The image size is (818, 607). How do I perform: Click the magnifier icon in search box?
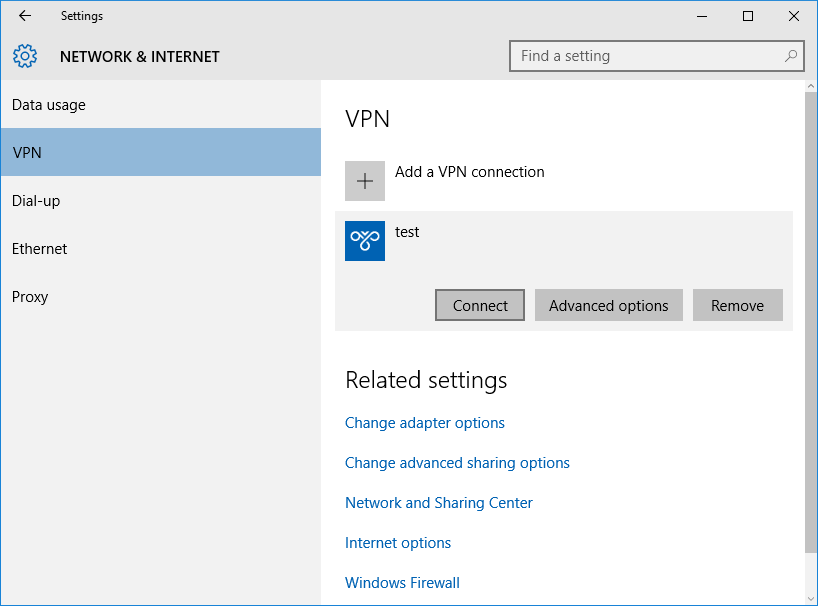tap(791, 56)
